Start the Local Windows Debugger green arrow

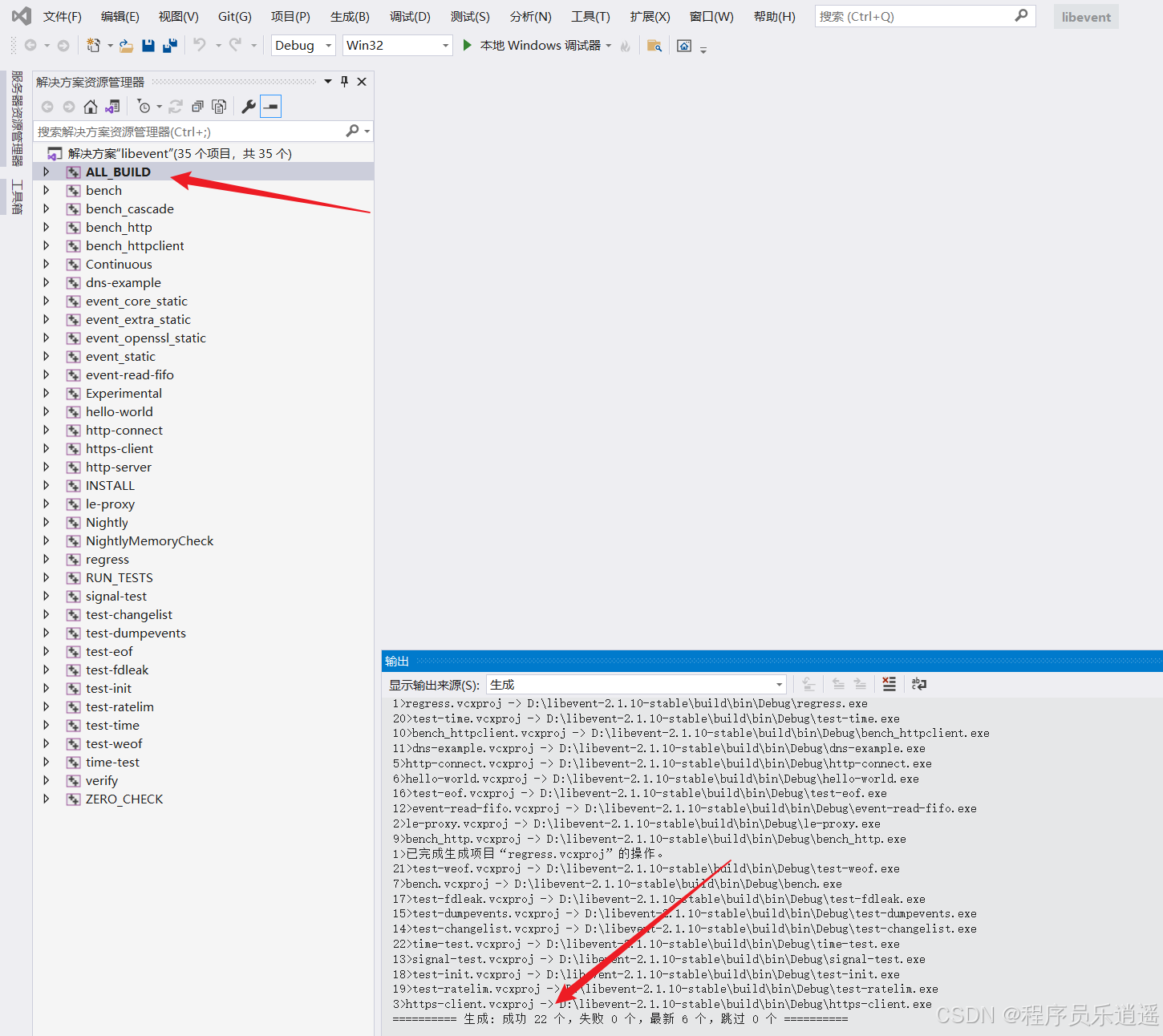coord(468,46)
